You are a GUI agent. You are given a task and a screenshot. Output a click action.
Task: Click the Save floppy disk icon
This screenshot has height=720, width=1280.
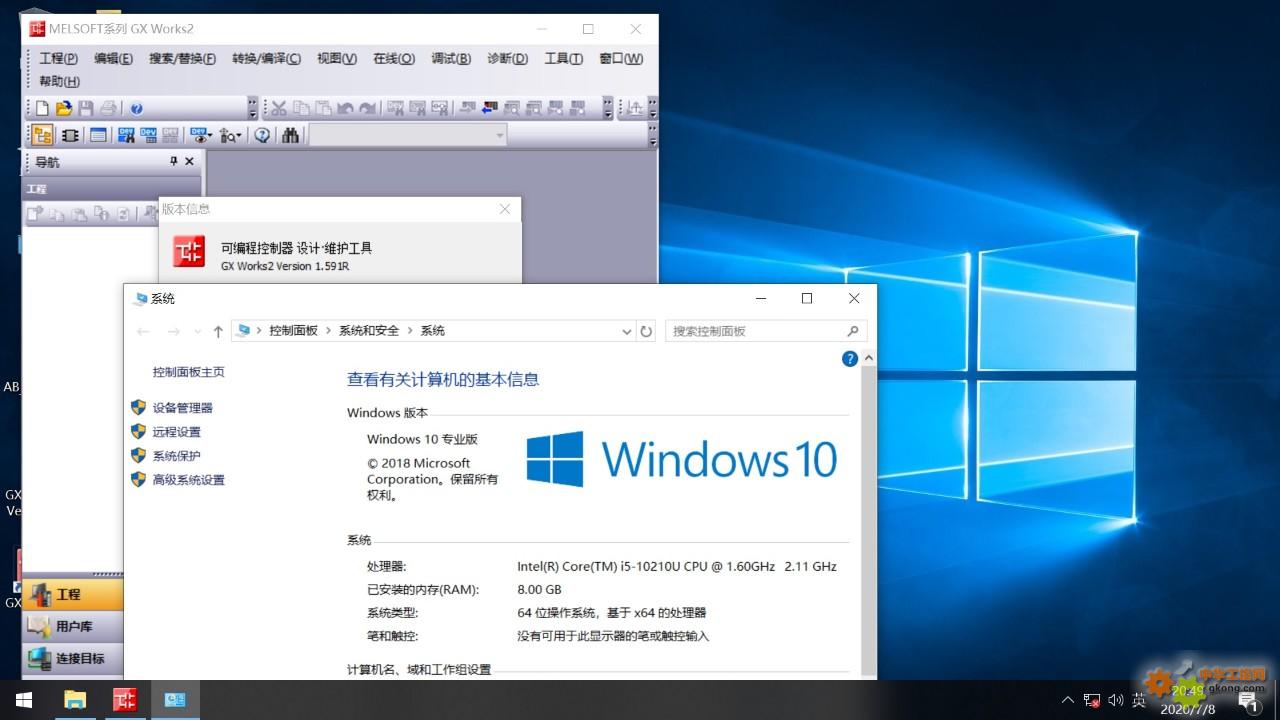pyautogui.click(x=86, y=108)
